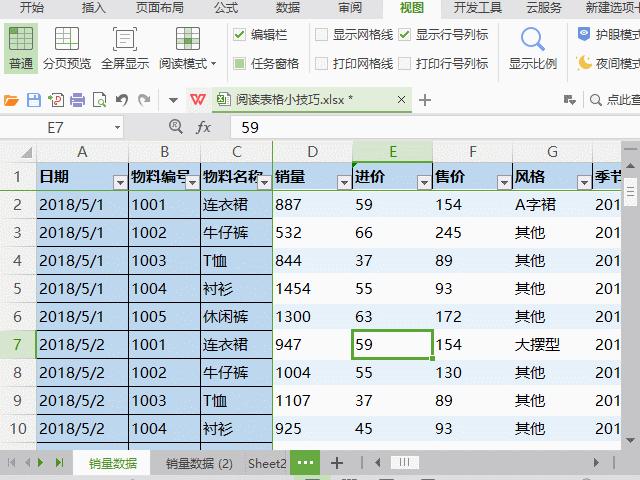Switch to Normal view (普通)
Viewport: 640px width, 480px height.
click(x=21, y=48)
